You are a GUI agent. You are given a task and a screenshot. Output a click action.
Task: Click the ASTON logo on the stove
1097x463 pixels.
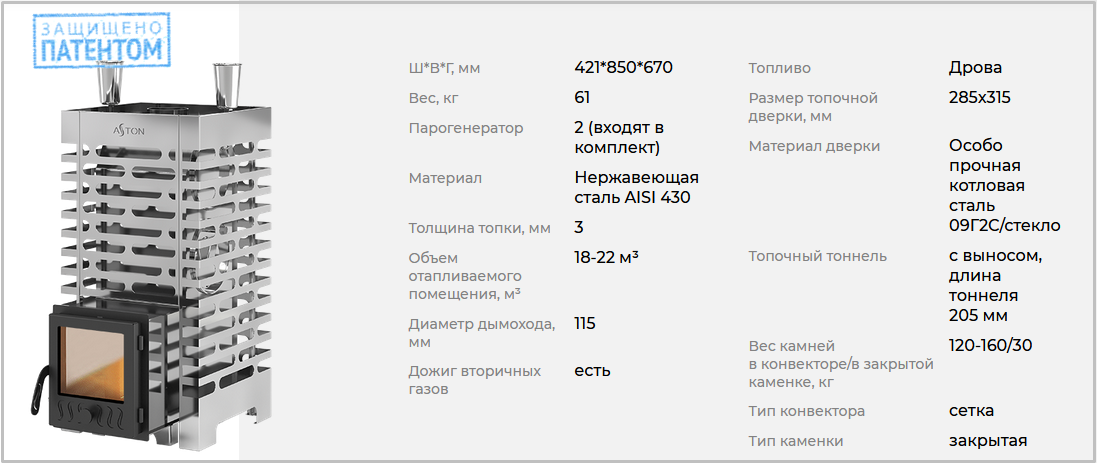[127, 130]
